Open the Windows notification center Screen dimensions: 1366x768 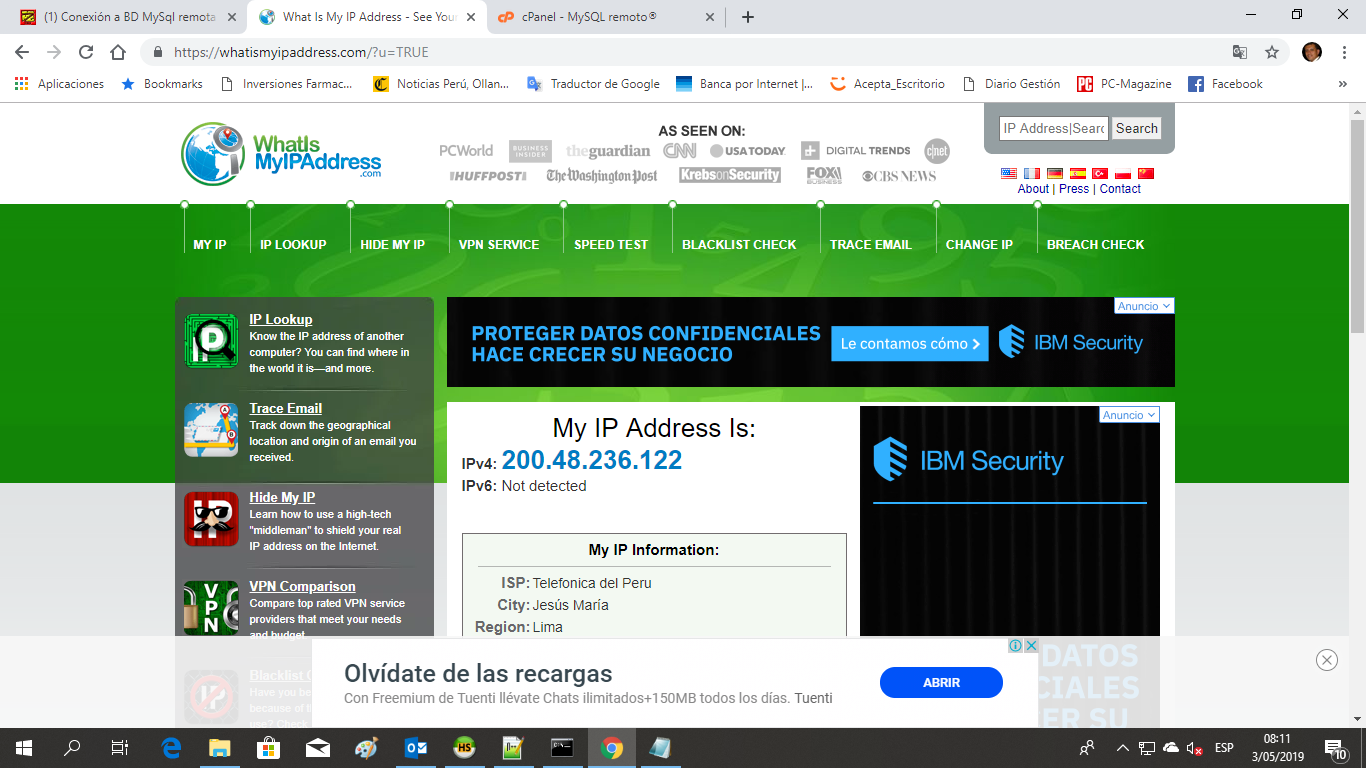point(1336,747)
